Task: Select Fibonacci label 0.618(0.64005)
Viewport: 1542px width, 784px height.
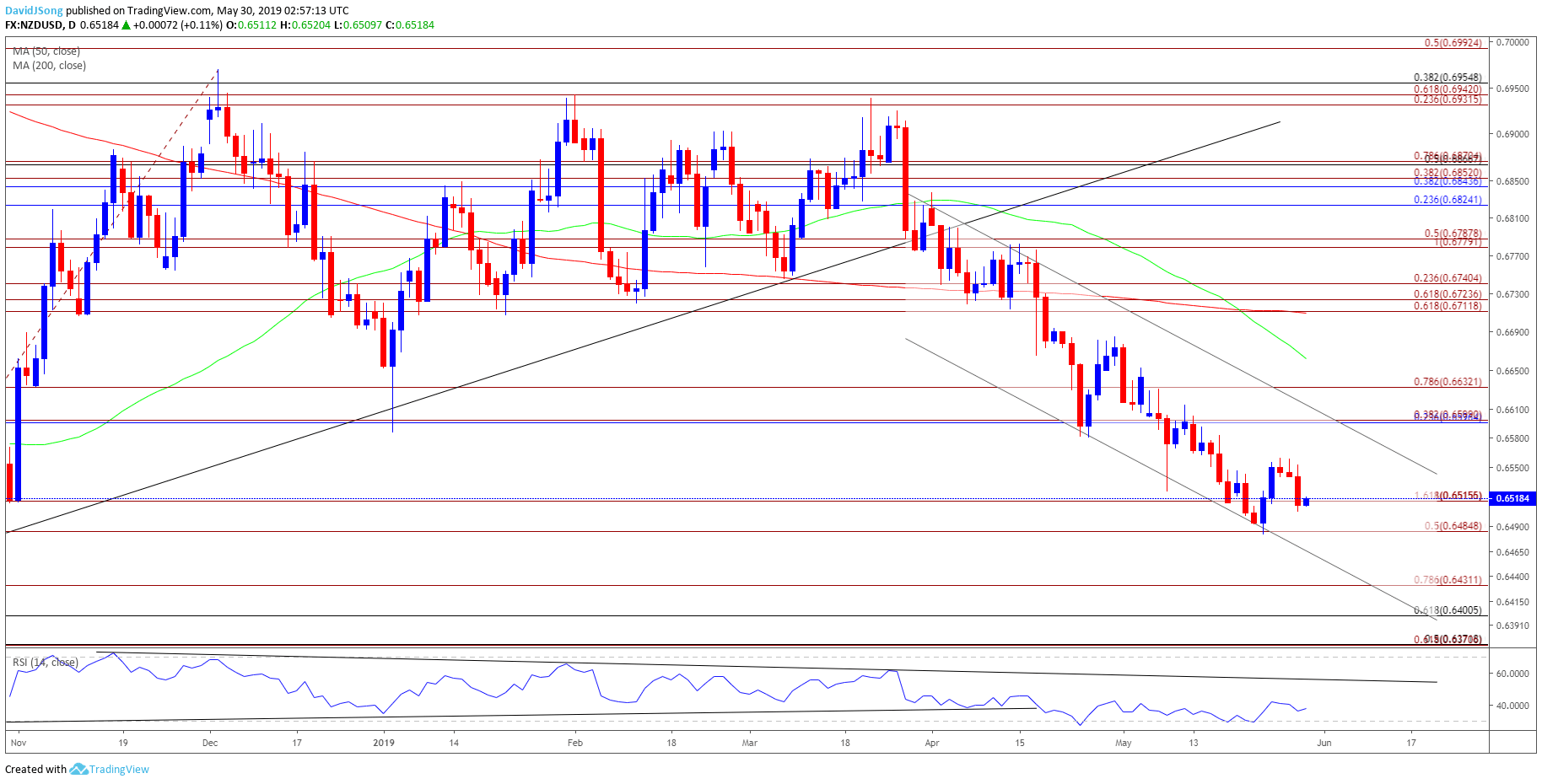Action: tap(1448, 610)
